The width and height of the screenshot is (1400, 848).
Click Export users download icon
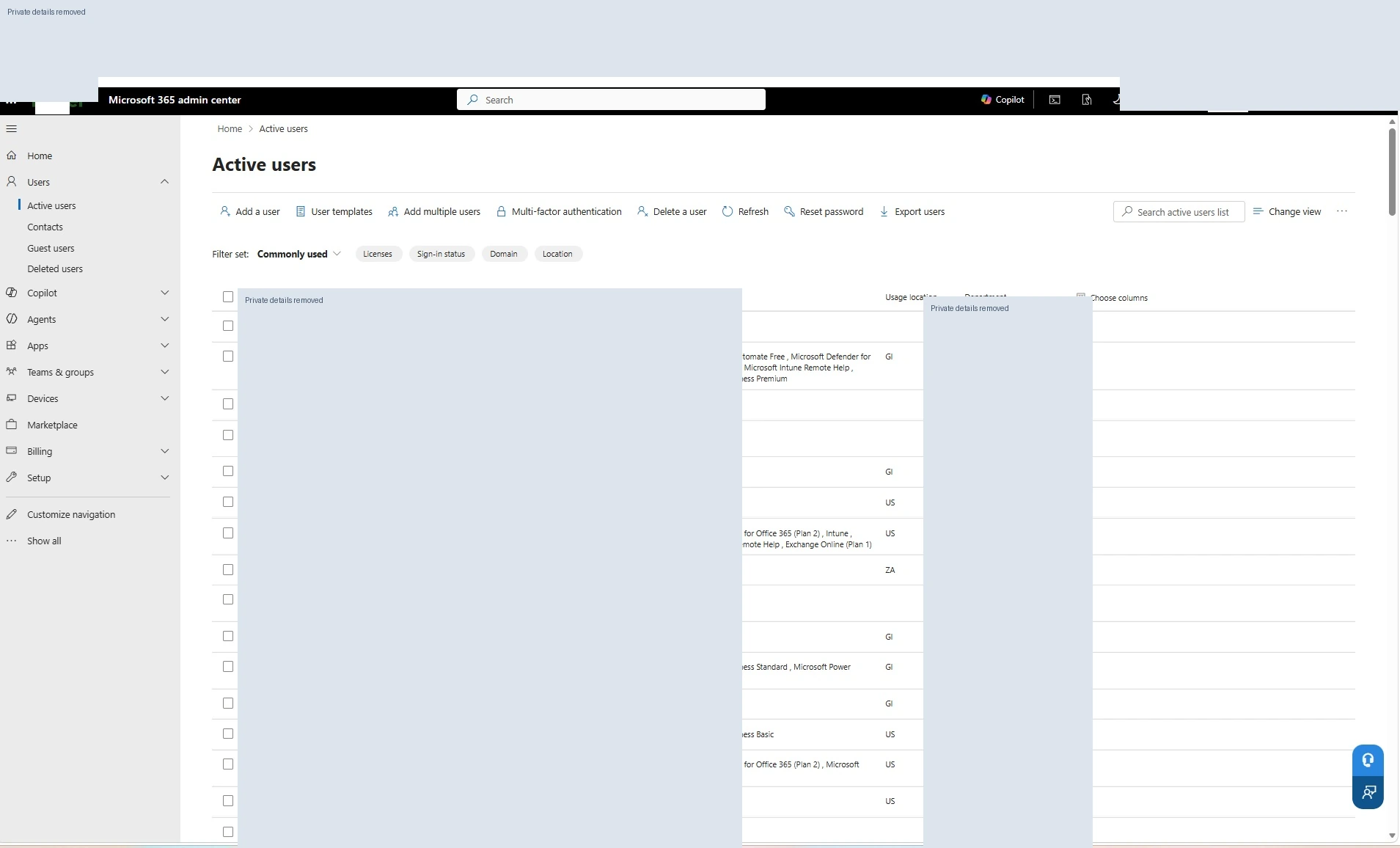point(884,211)
